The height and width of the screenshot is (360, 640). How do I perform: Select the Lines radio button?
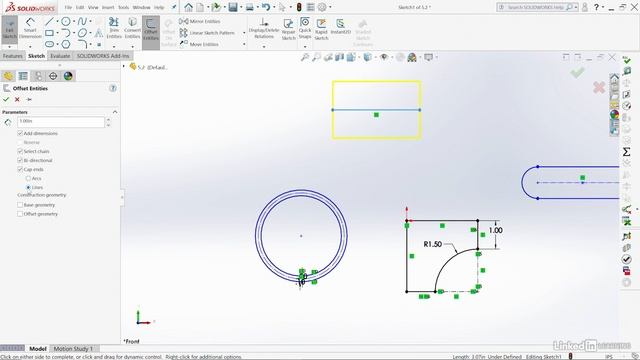pyautogui.click(x=28, y=187)
